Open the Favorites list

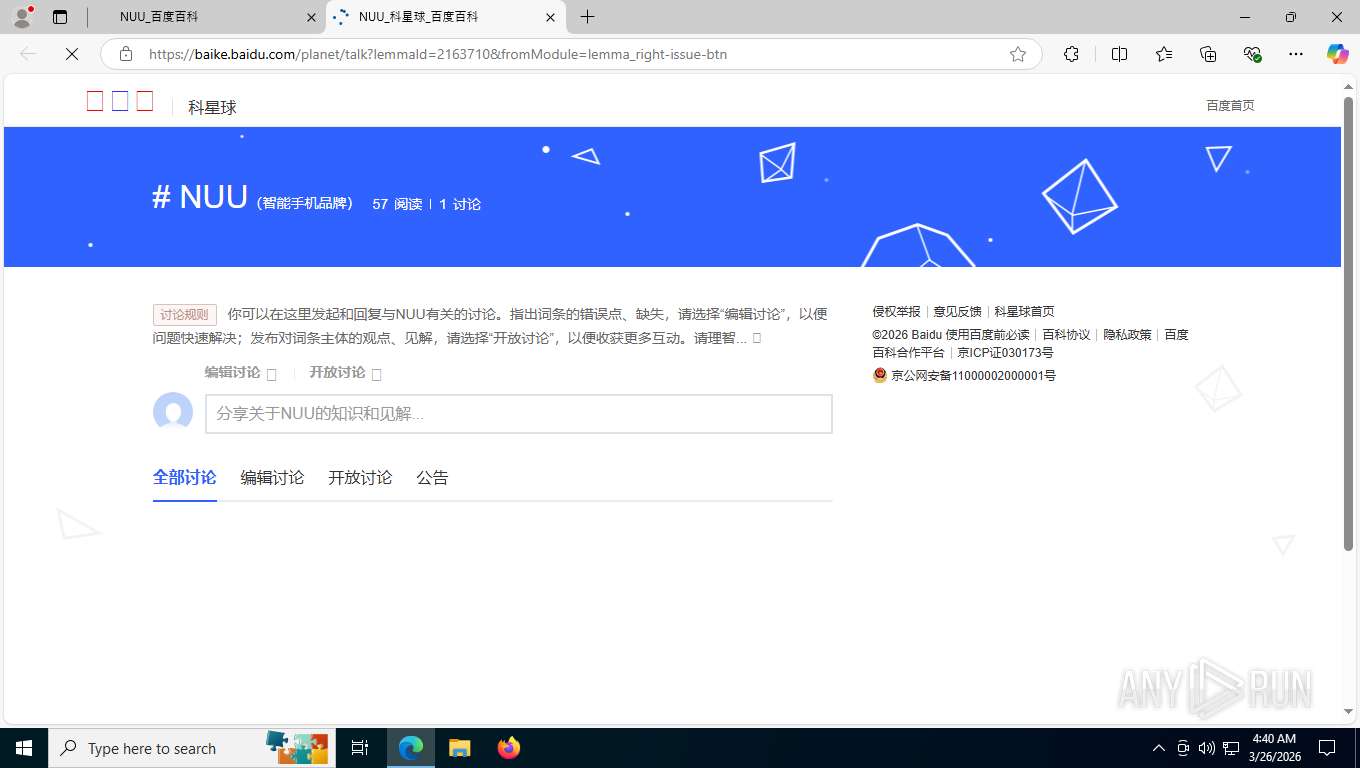[1164, 54]
